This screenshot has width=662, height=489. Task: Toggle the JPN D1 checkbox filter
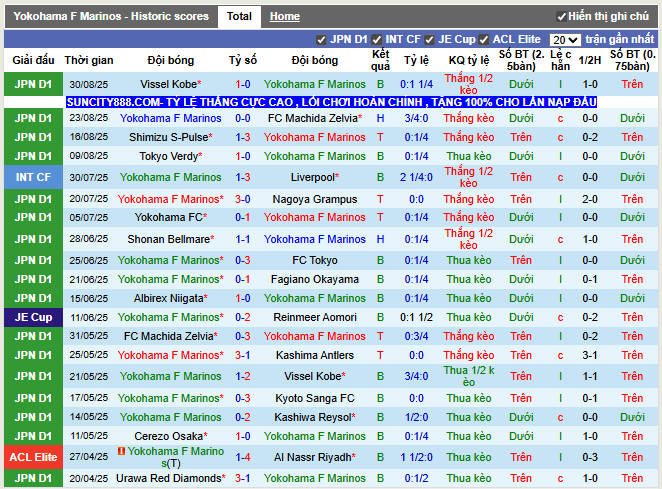(x=321, y=40)
